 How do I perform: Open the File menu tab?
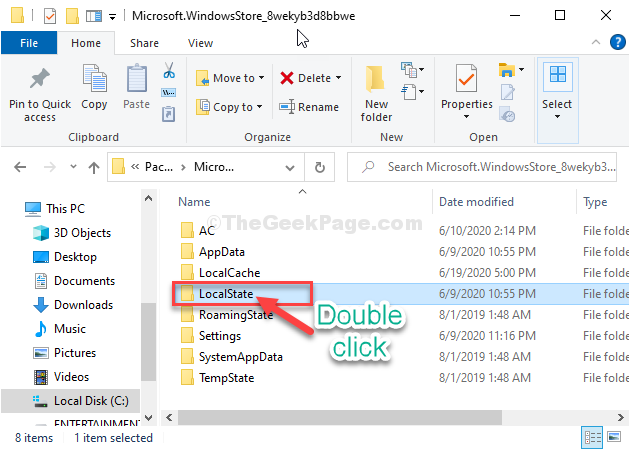pyautogui.click(x=29, y=43)
